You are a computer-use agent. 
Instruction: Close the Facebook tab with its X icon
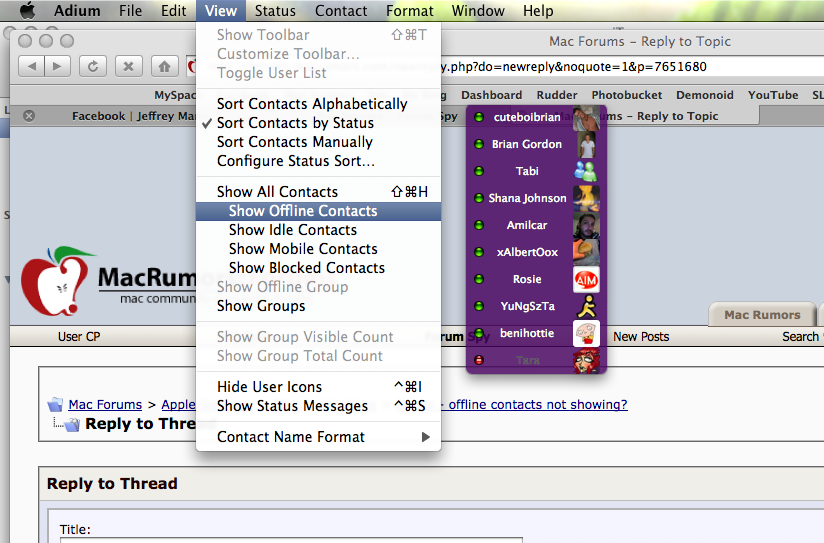pyautogui.click(x=29, y=116)
